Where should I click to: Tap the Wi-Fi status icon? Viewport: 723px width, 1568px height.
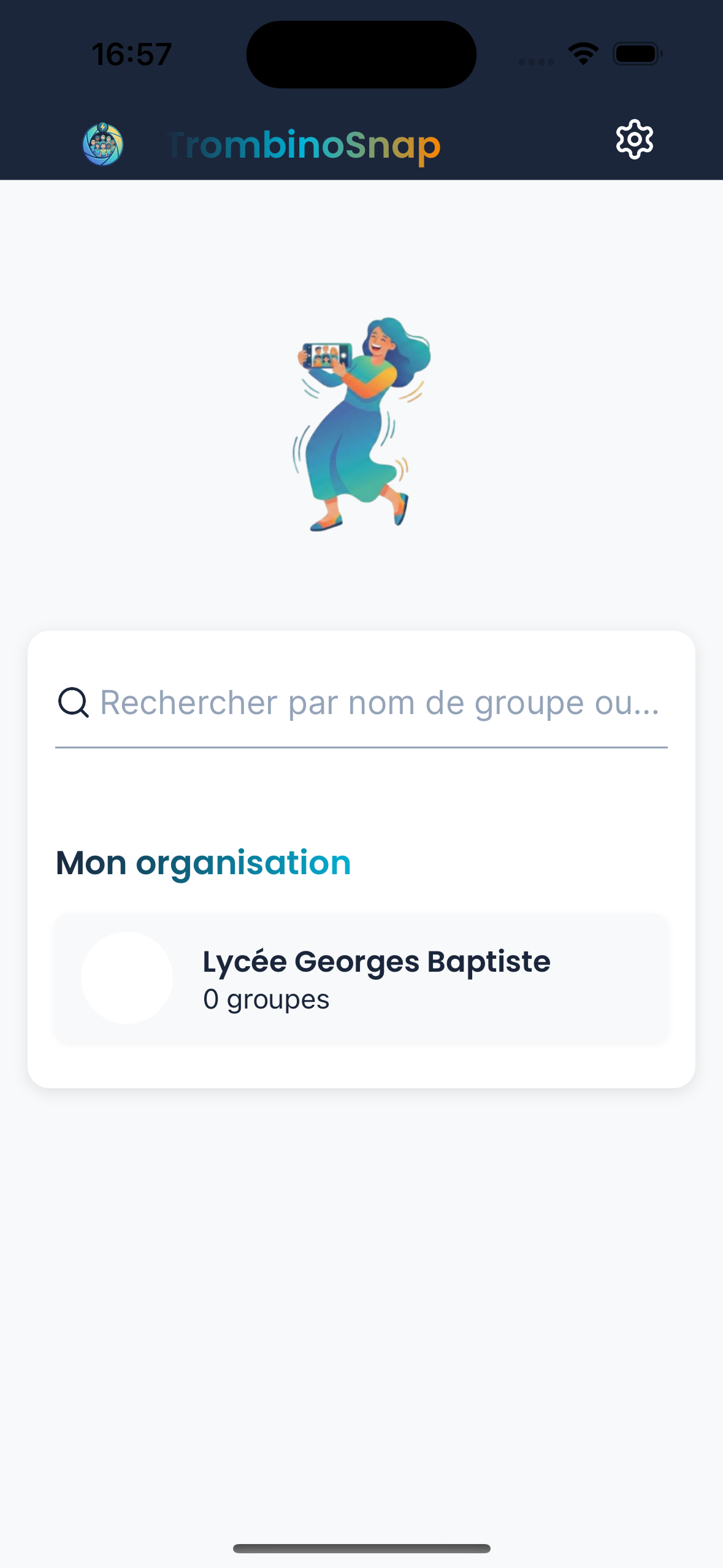583,54
